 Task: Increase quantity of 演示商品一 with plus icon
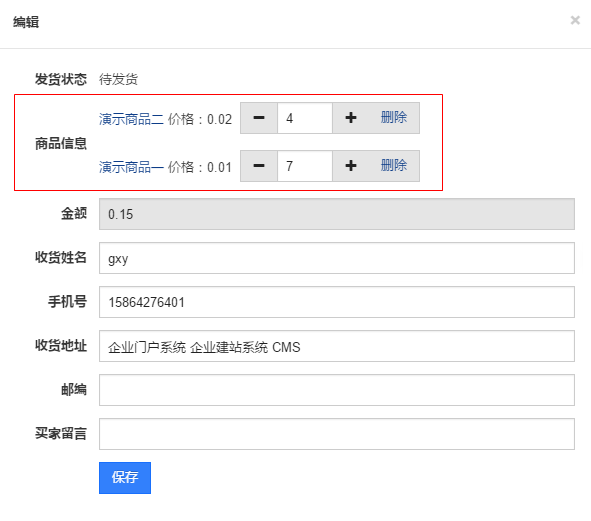[351, 166]
